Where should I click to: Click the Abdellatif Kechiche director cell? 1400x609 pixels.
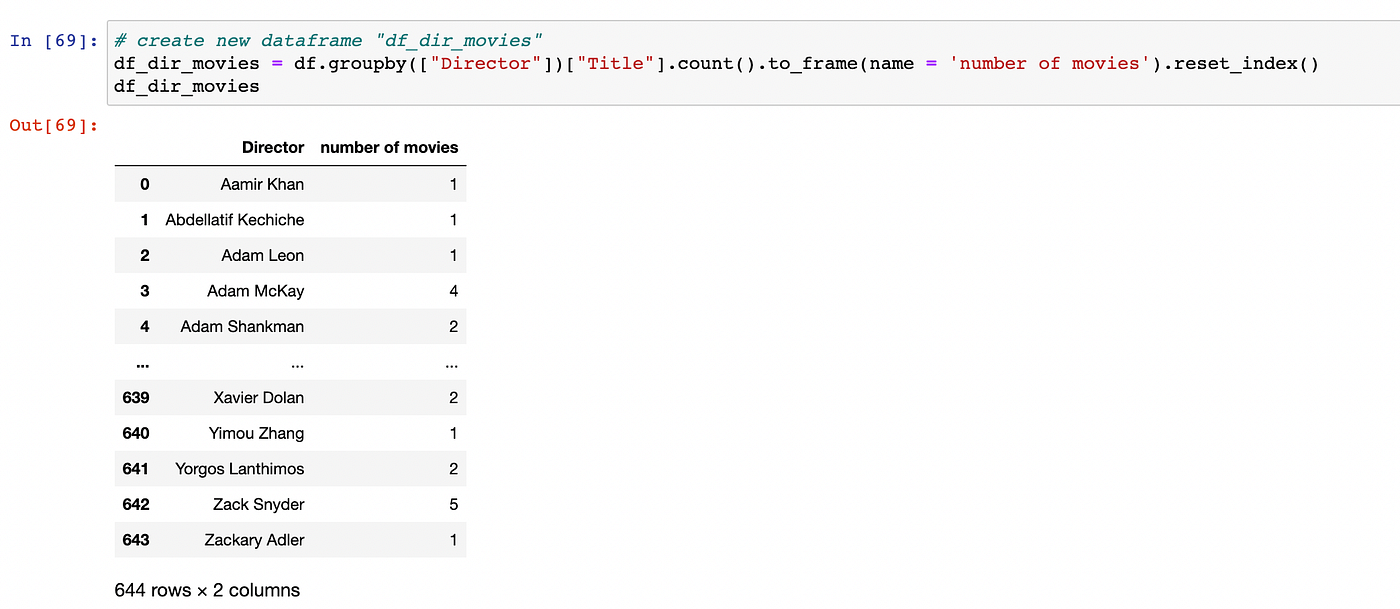pos(234,219)
